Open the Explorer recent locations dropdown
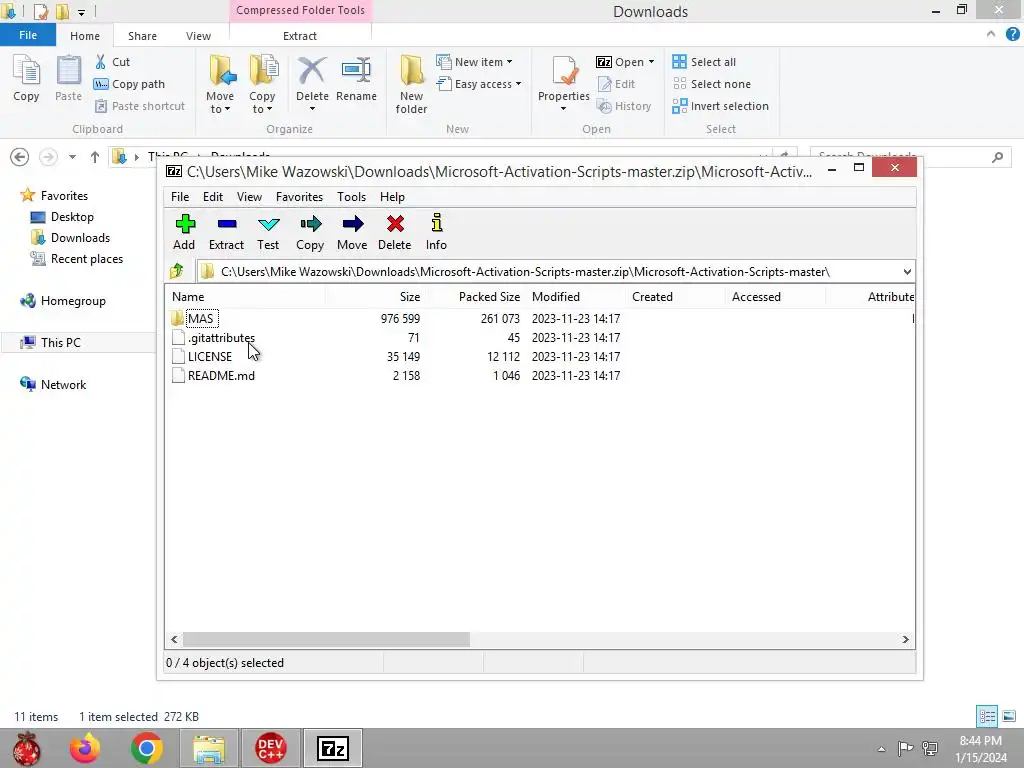Image resolution: width=1024 pixels, height=768 pixels. [72, 157]
